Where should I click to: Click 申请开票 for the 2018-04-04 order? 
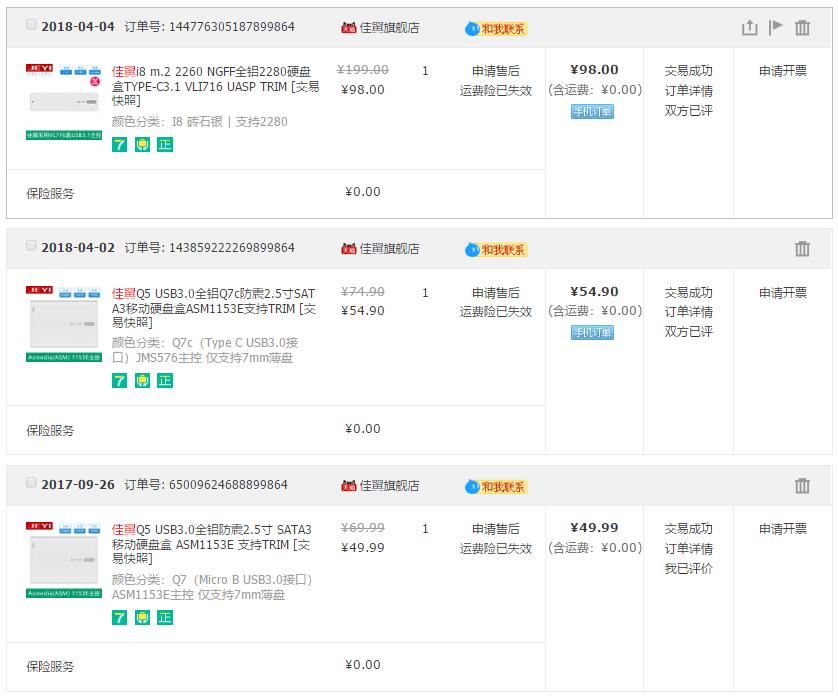click(783, 71)
